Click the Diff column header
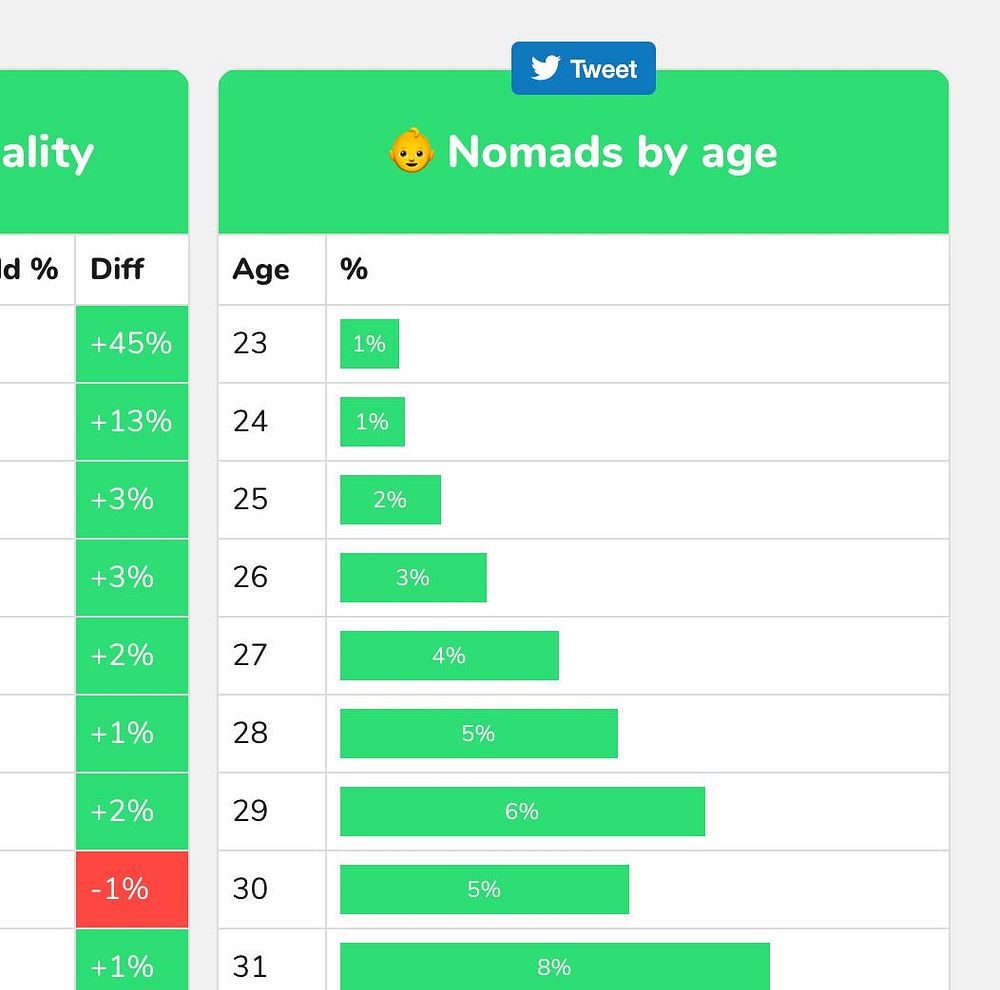This screenshot has height=990, width=1000. pos(117,269)
